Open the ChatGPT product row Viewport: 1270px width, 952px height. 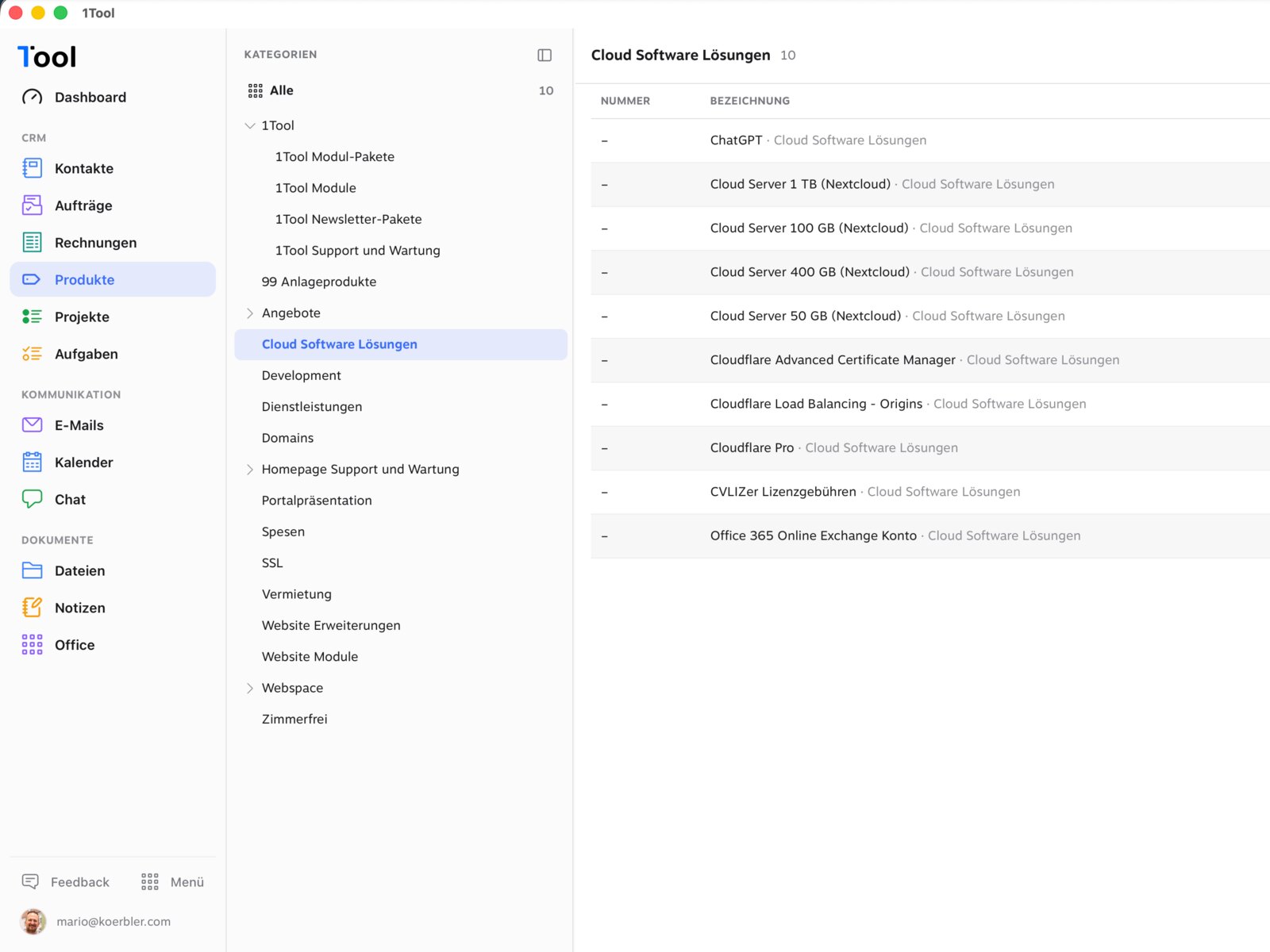(x=929, y=140)
